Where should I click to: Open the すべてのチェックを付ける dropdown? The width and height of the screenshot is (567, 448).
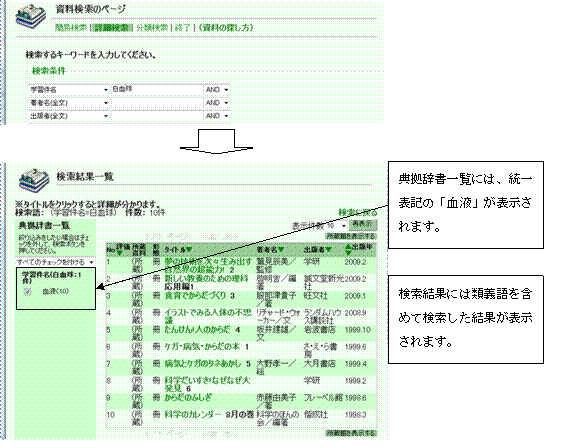(x=55, y=262)
